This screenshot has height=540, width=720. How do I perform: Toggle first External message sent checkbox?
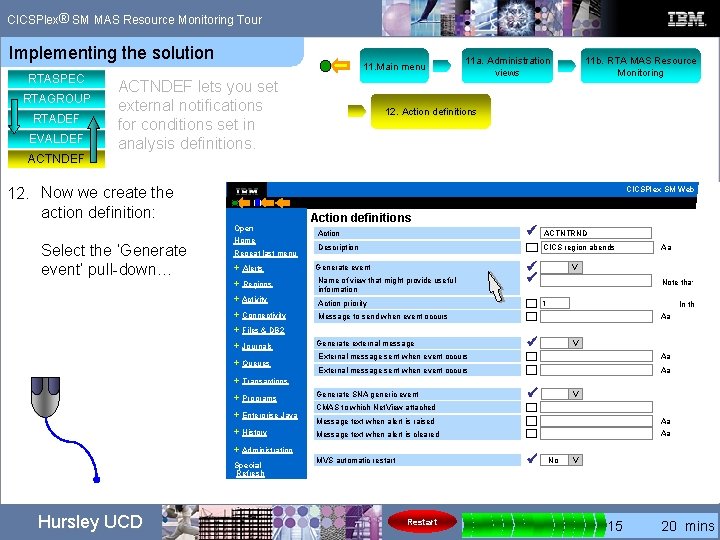coord(531,356)
